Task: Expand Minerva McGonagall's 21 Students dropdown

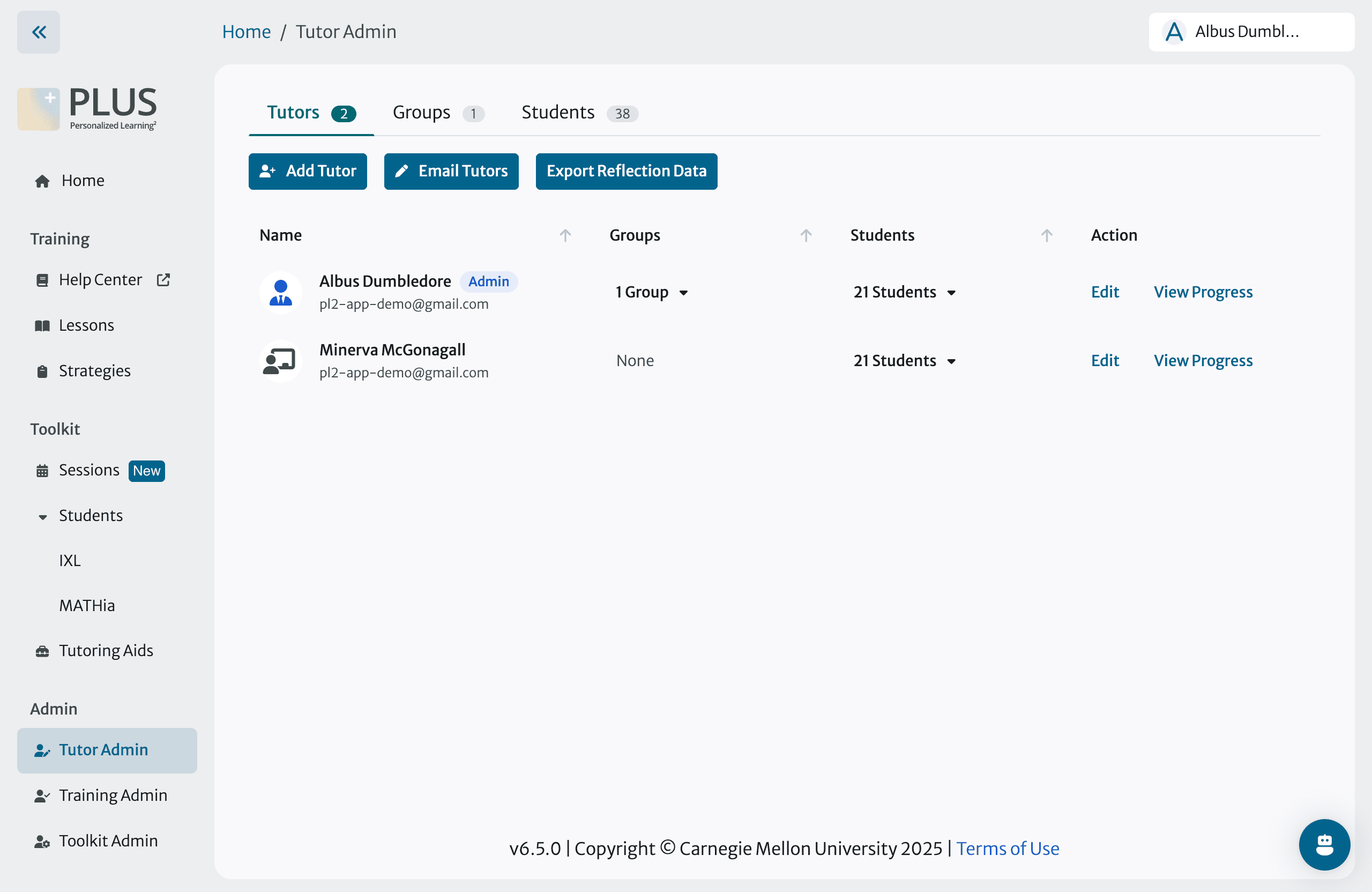Action: [904, 361]
